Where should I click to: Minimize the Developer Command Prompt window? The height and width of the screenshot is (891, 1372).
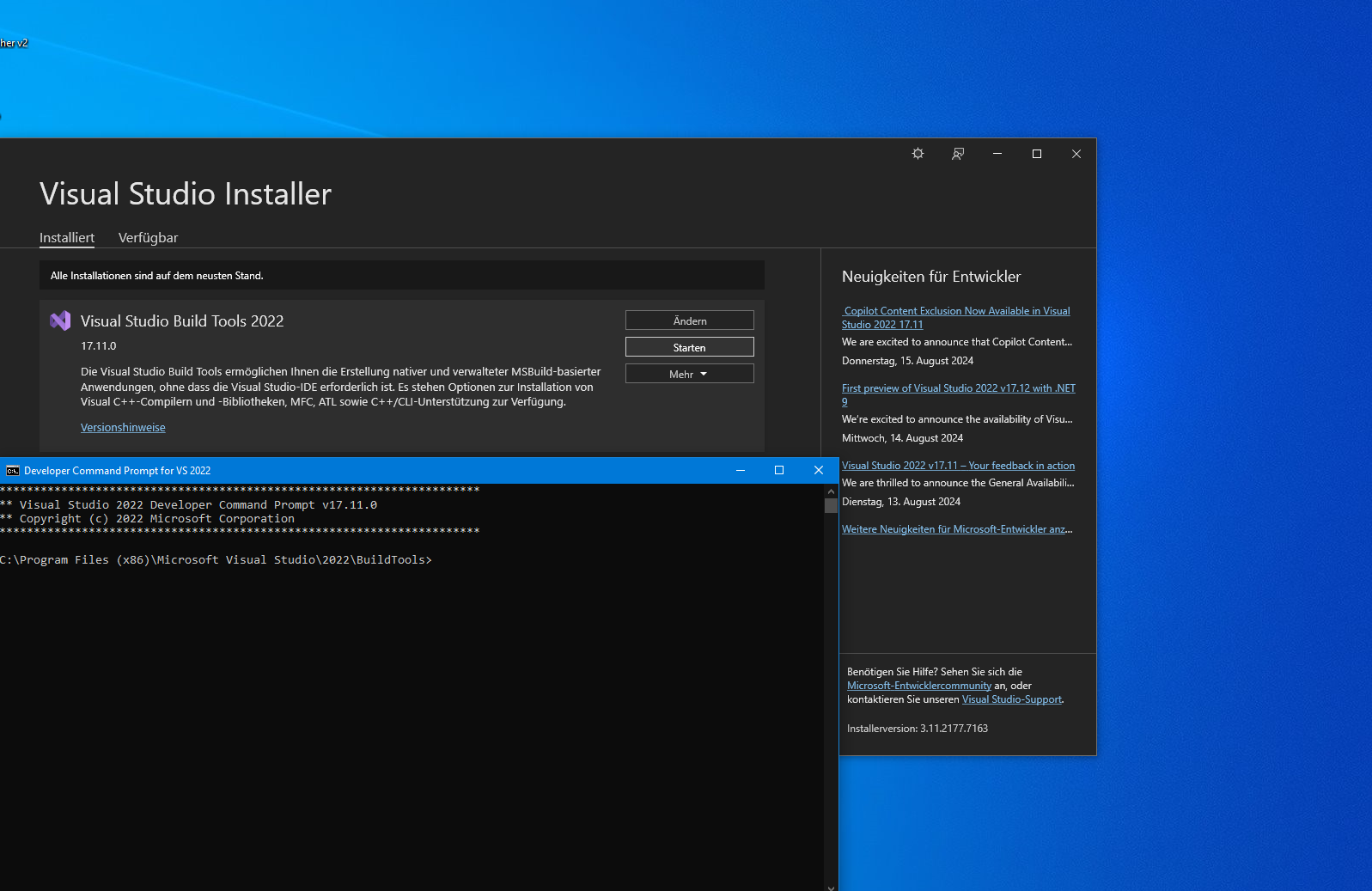tap(741, 471)
